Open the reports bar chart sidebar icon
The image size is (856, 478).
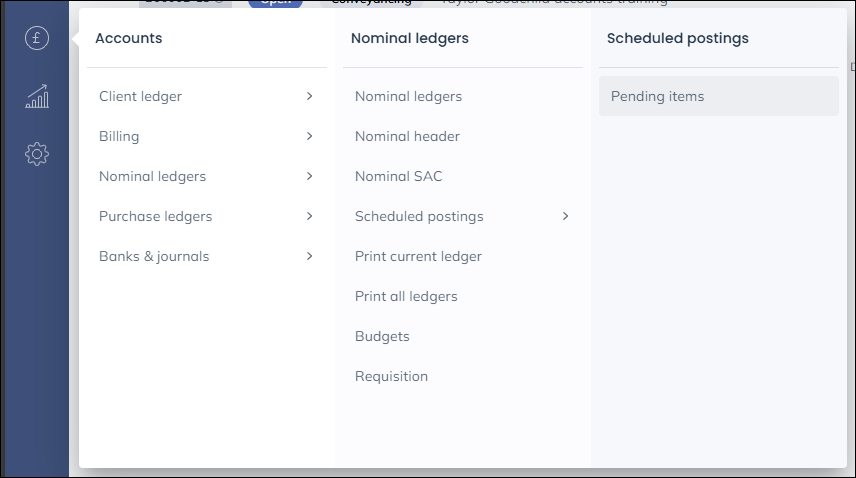37,97
